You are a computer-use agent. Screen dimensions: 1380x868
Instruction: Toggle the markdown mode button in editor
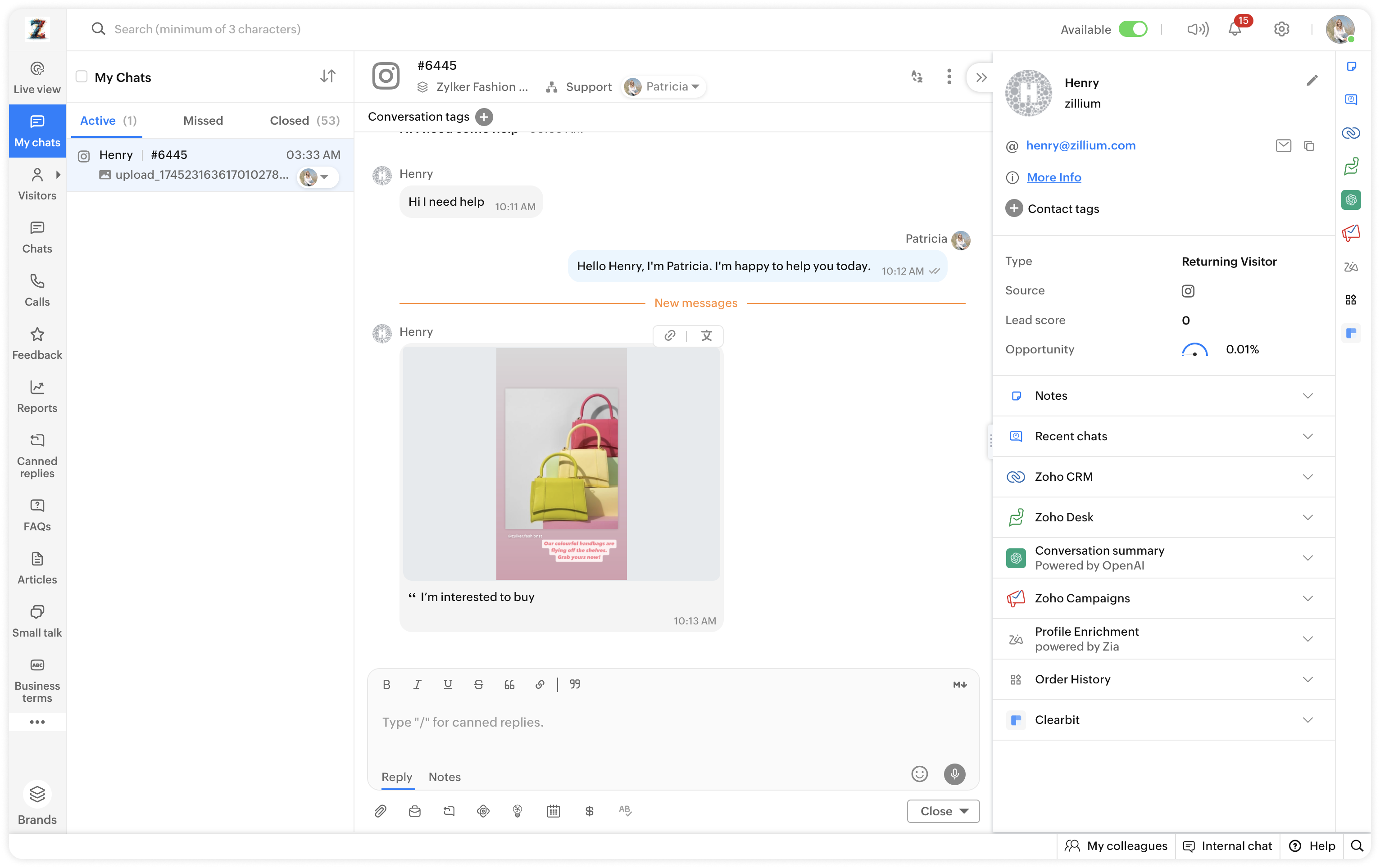[960, 684]
